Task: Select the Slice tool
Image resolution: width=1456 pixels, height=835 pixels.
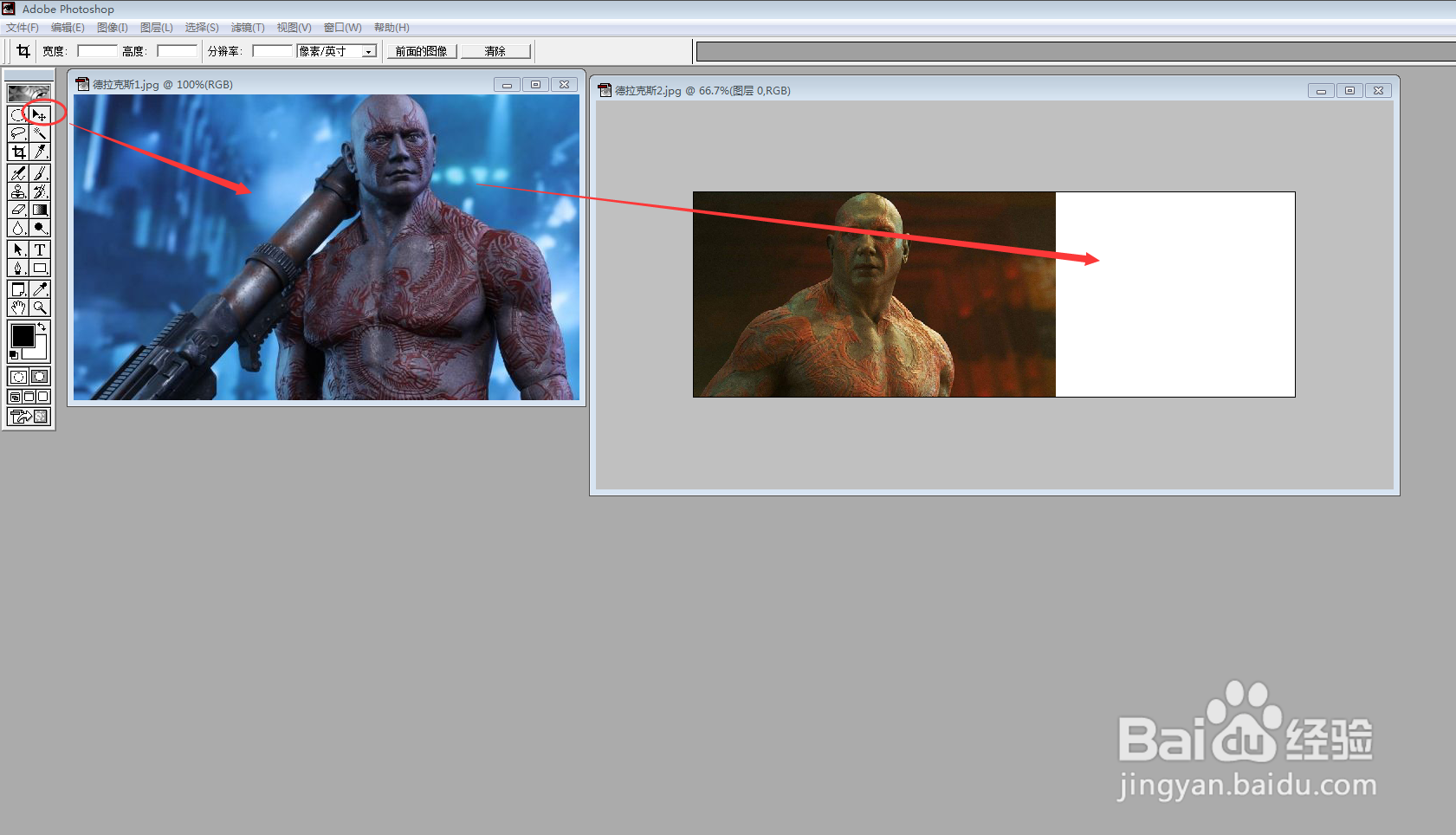Action: [39, 152]
